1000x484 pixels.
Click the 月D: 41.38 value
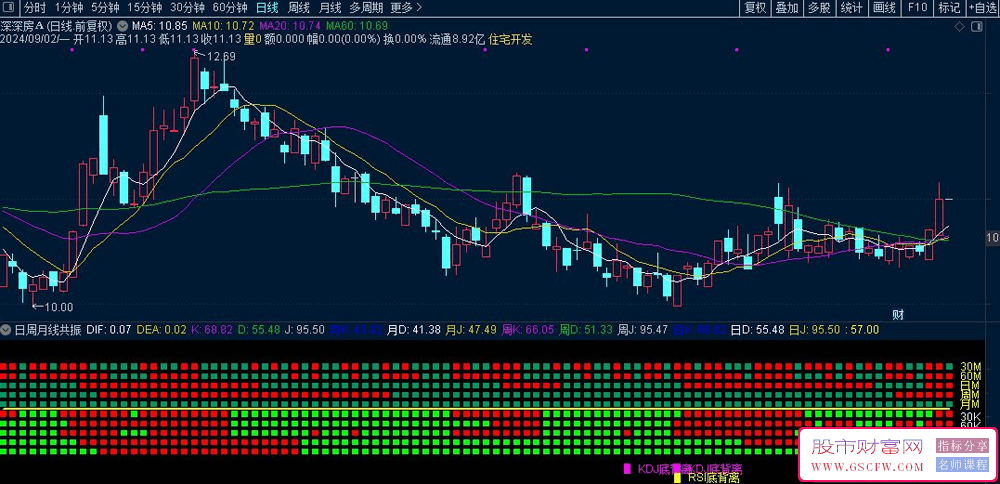point(415,330)
